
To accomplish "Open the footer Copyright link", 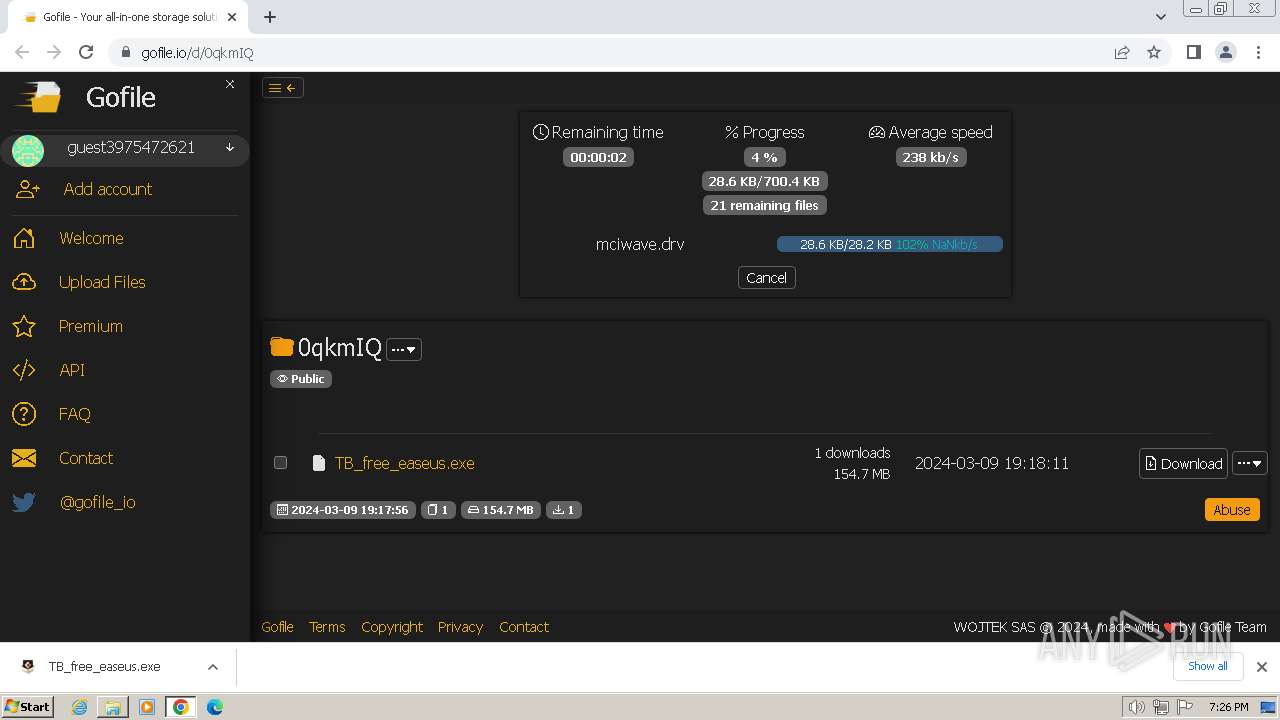I will click(x=392, y=627).
